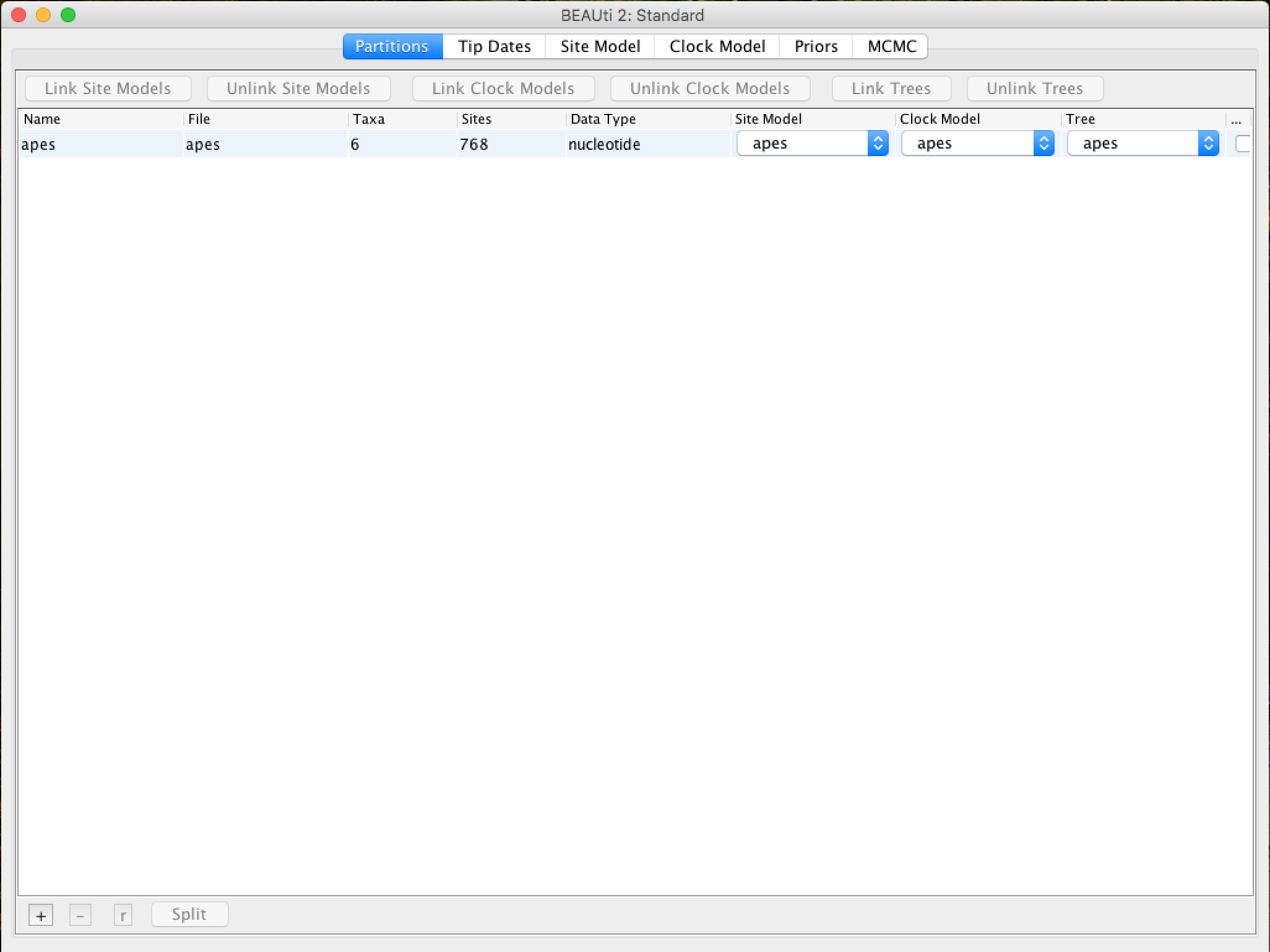1270x952 pixels.
Task: Close the BEAUti window with red button
Action: (x=19, y=15)
